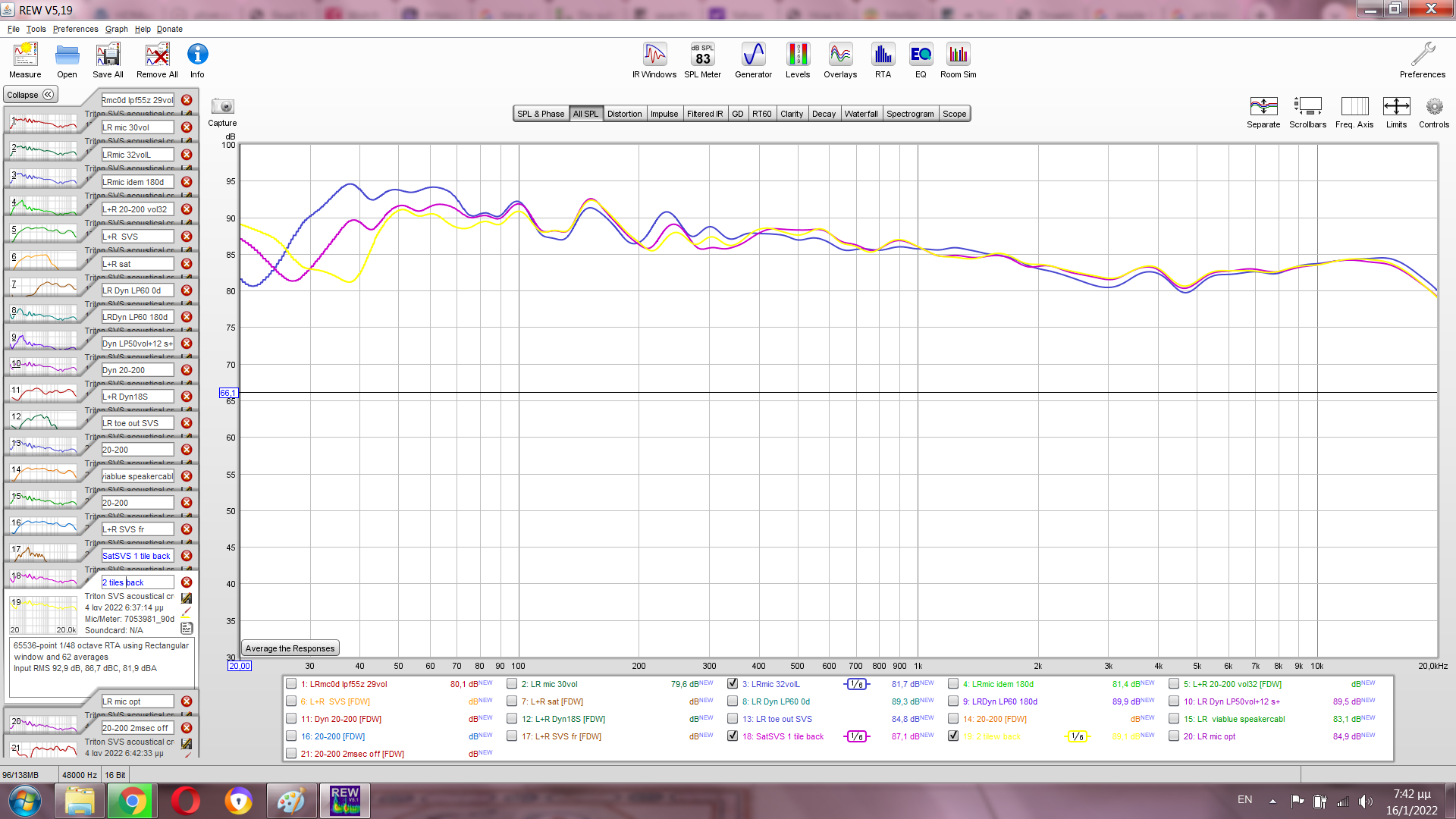The height and width of the screenshot is (819, 1456).
Task: Open Chrome from the taskbar
Action: tap(132, 801)
